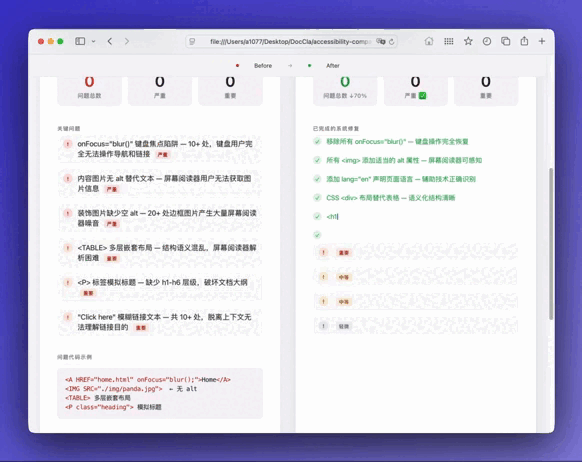The image size is (582, 462).
Task: Open a new tab with the plus button
Action: click(542, 41)
